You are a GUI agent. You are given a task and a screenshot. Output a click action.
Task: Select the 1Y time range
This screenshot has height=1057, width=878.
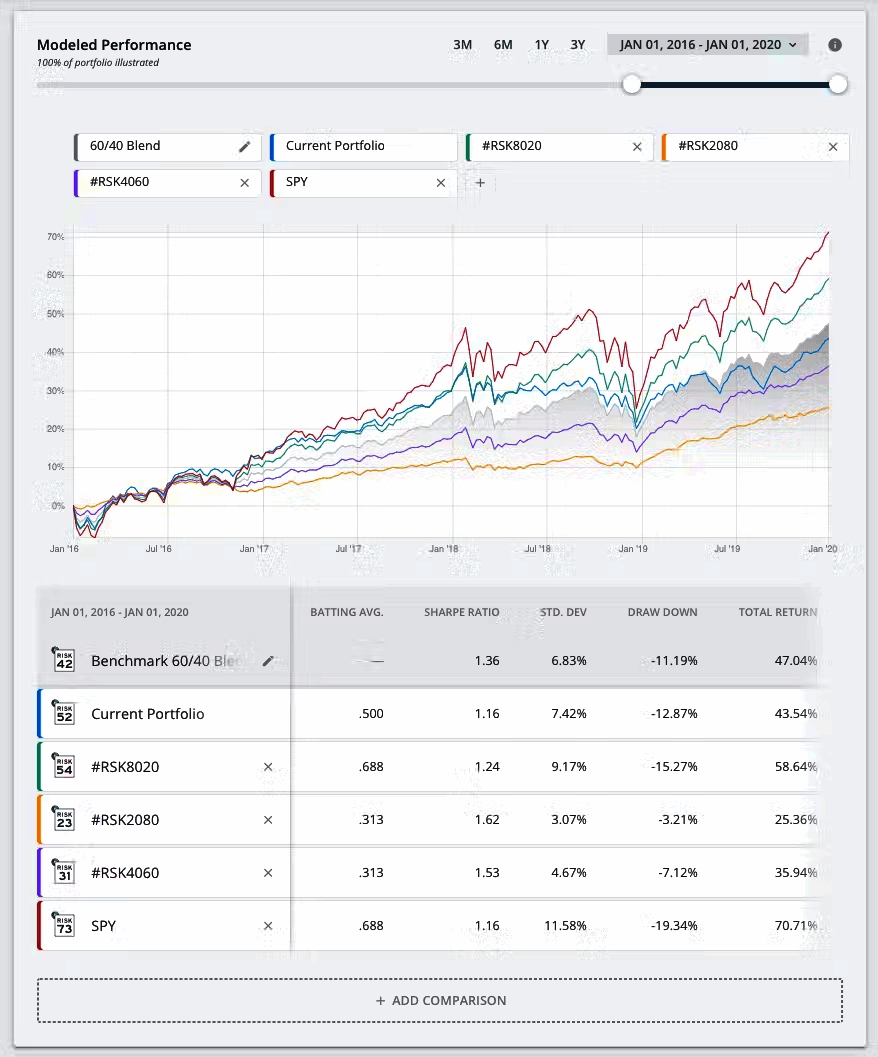[542, 45]
